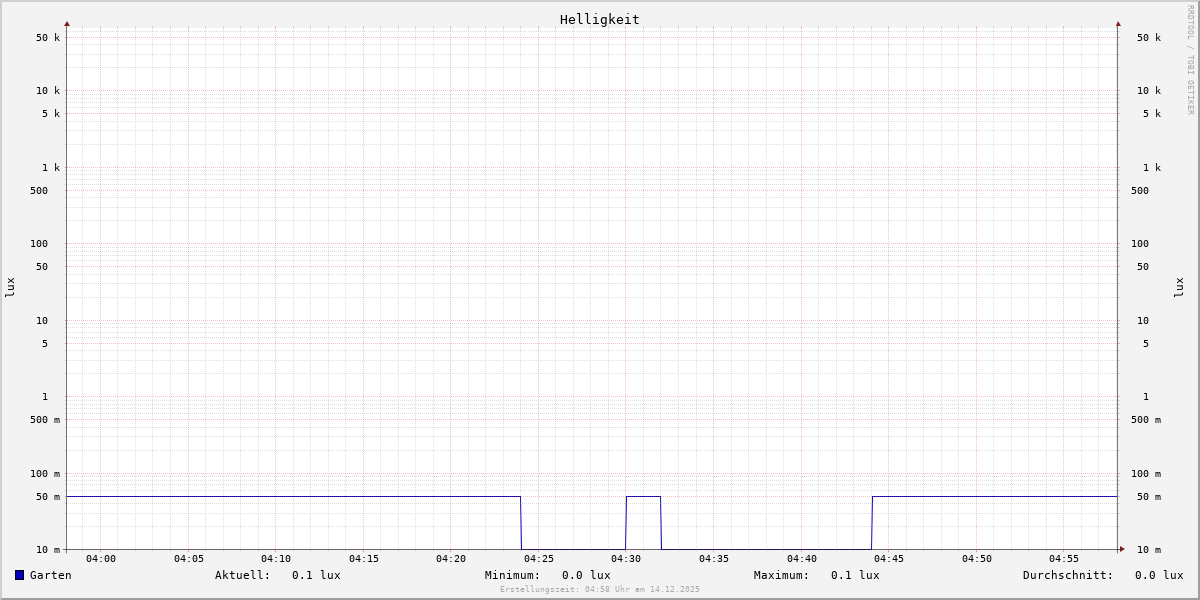Click the 04:00 time axis label

click(x=101, y=559)
